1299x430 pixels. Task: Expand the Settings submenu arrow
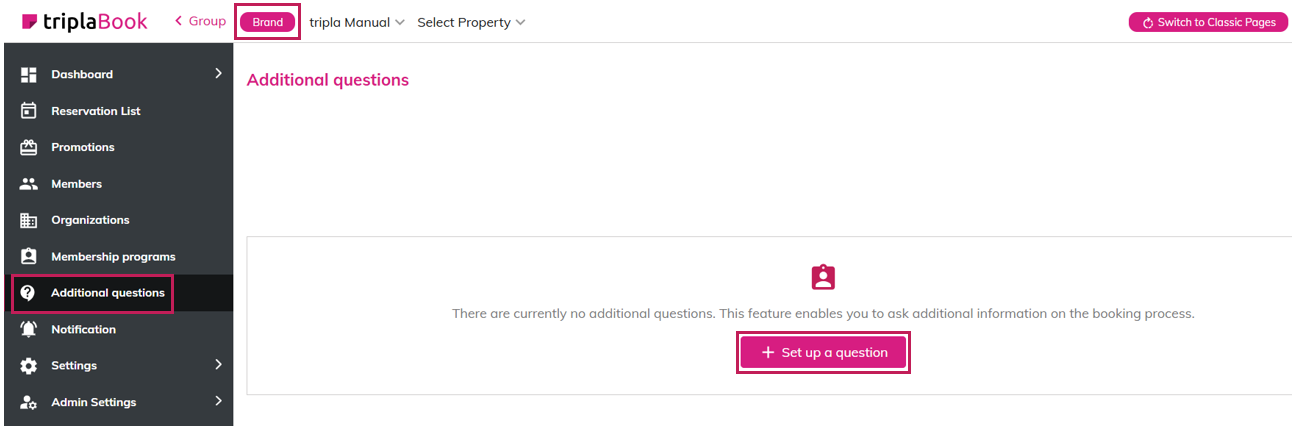tap(218, 365)
